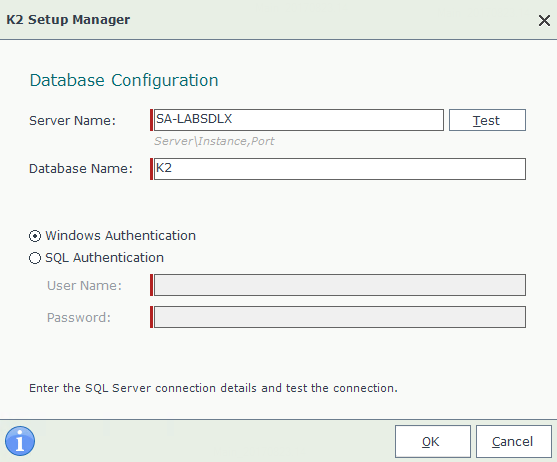Click the disabled Password input box
The height and width of the screenshot is (462, 557).
coord(340,317)
